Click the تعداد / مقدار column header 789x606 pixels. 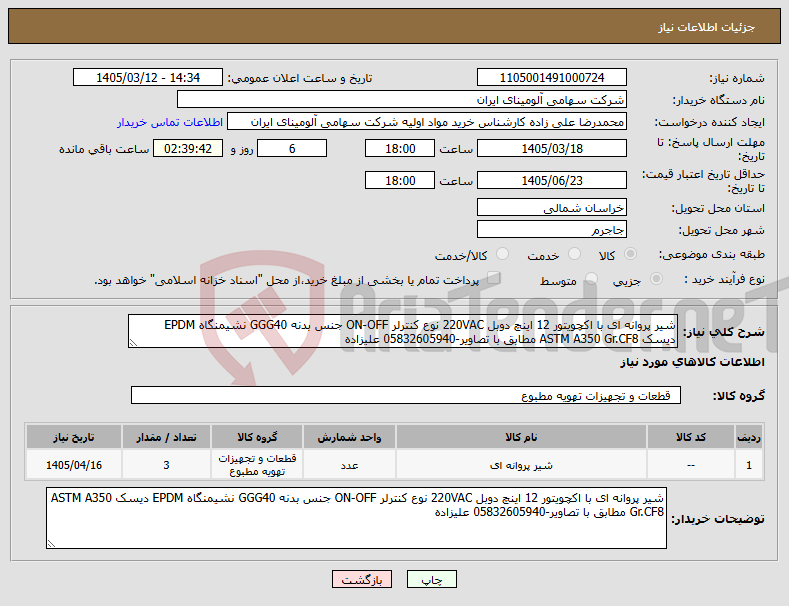(x=166, y=437)
